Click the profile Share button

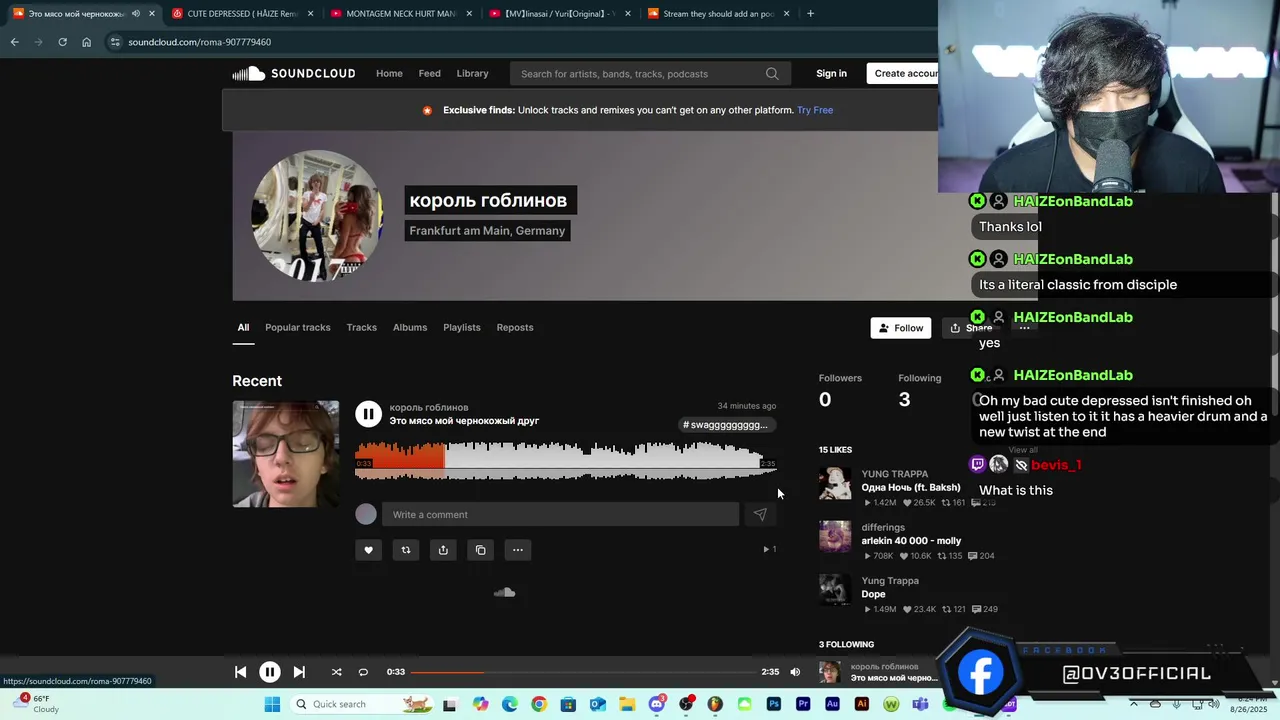970,328
